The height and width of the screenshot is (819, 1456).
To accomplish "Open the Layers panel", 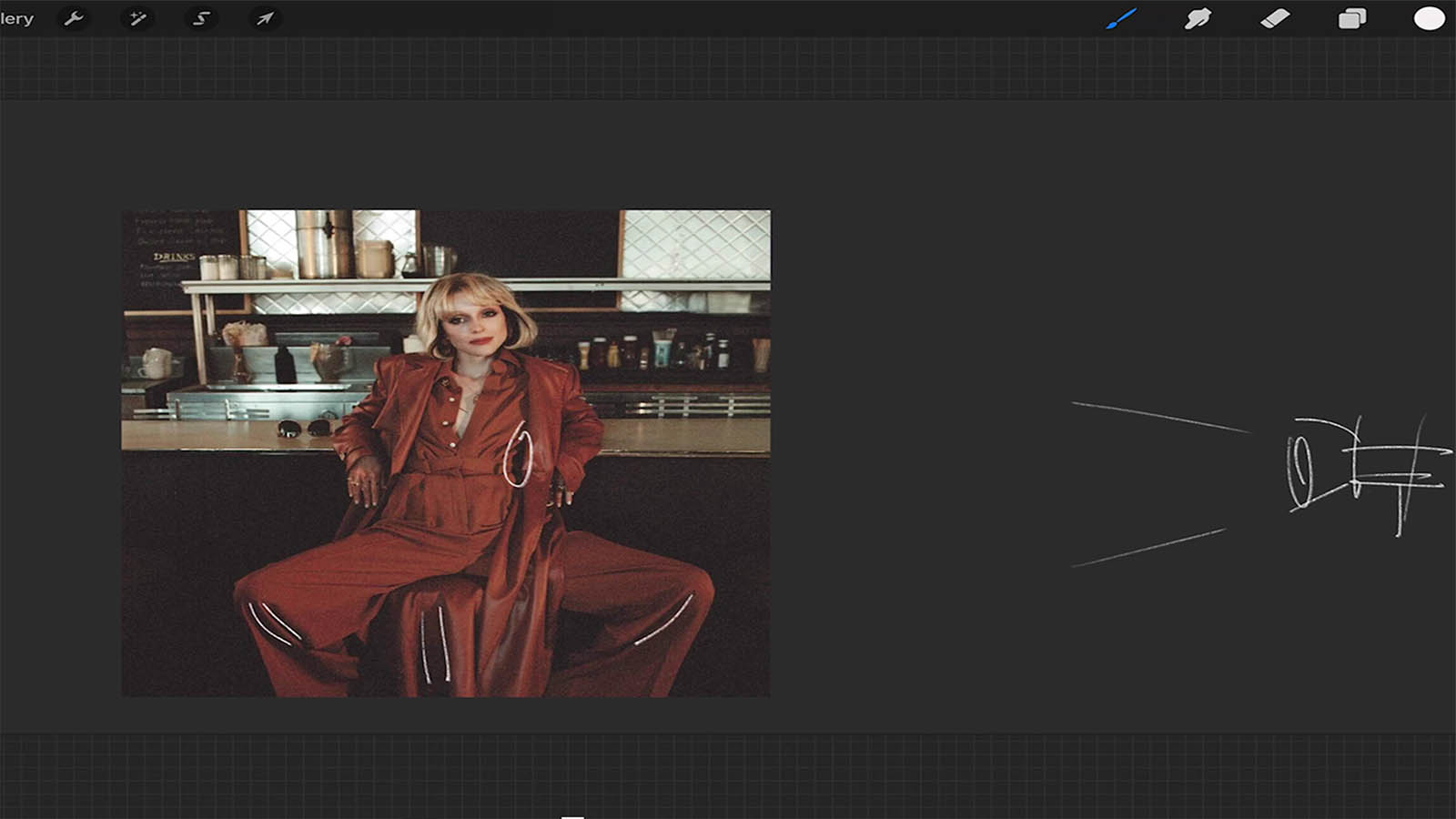I will pyautogui.click(x=1352, y=18).
